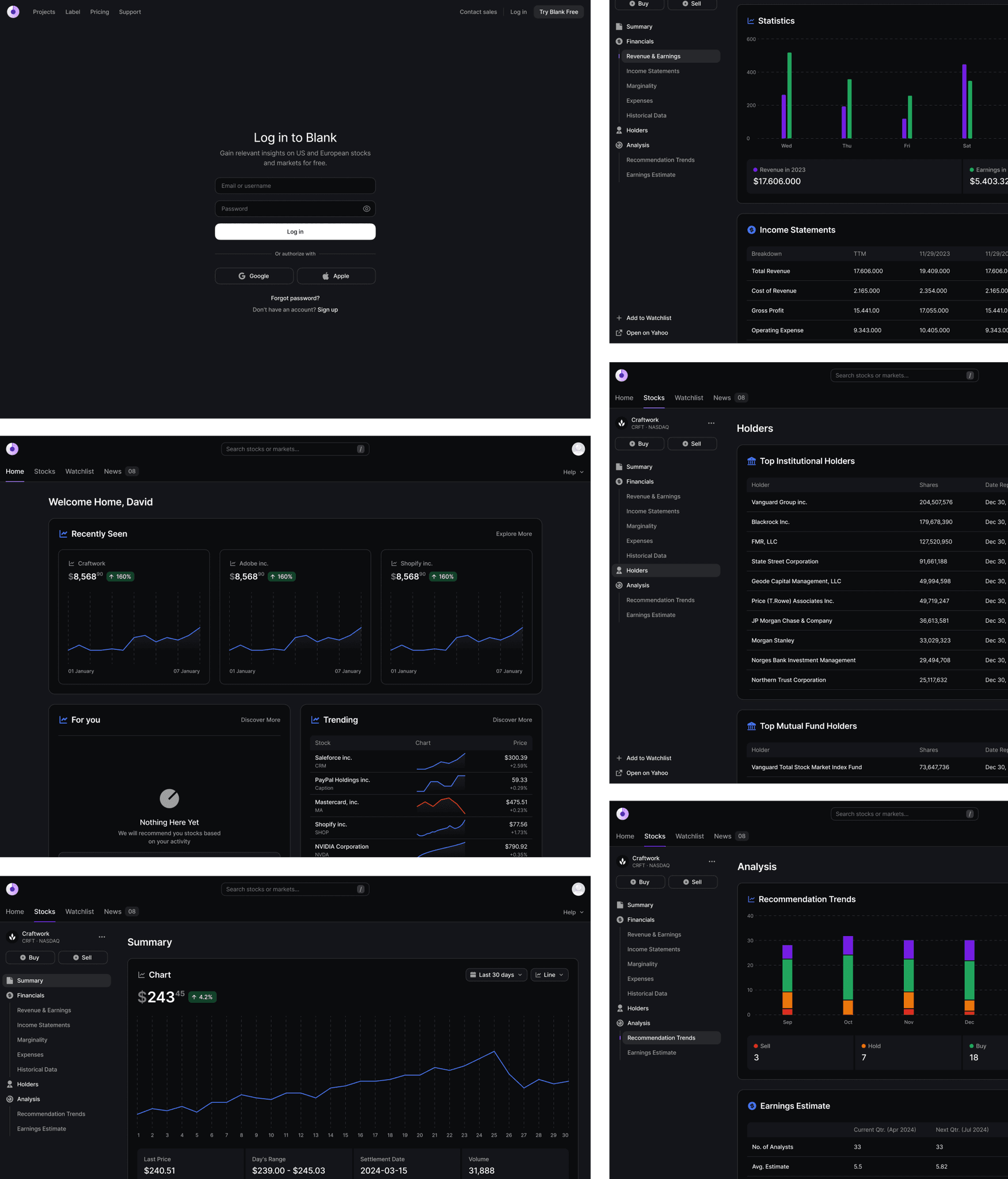Screen dimensions: 1008x1179
Task: Click the Blank logo in the top navigation
Action: pos(13,12)
